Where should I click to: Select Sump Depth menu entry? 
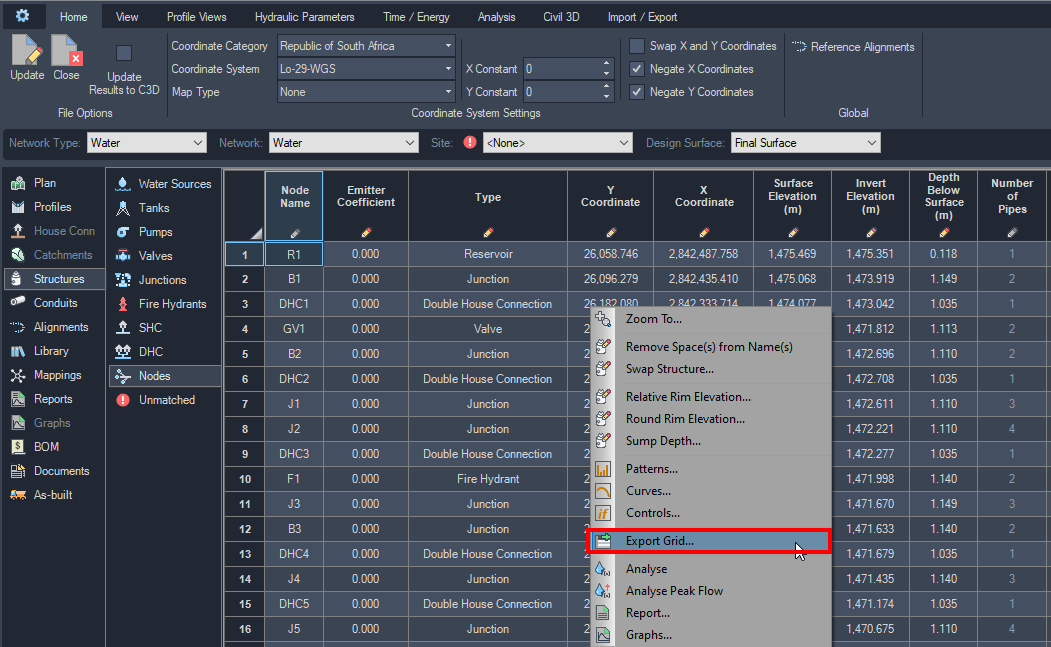click(710, 441)
